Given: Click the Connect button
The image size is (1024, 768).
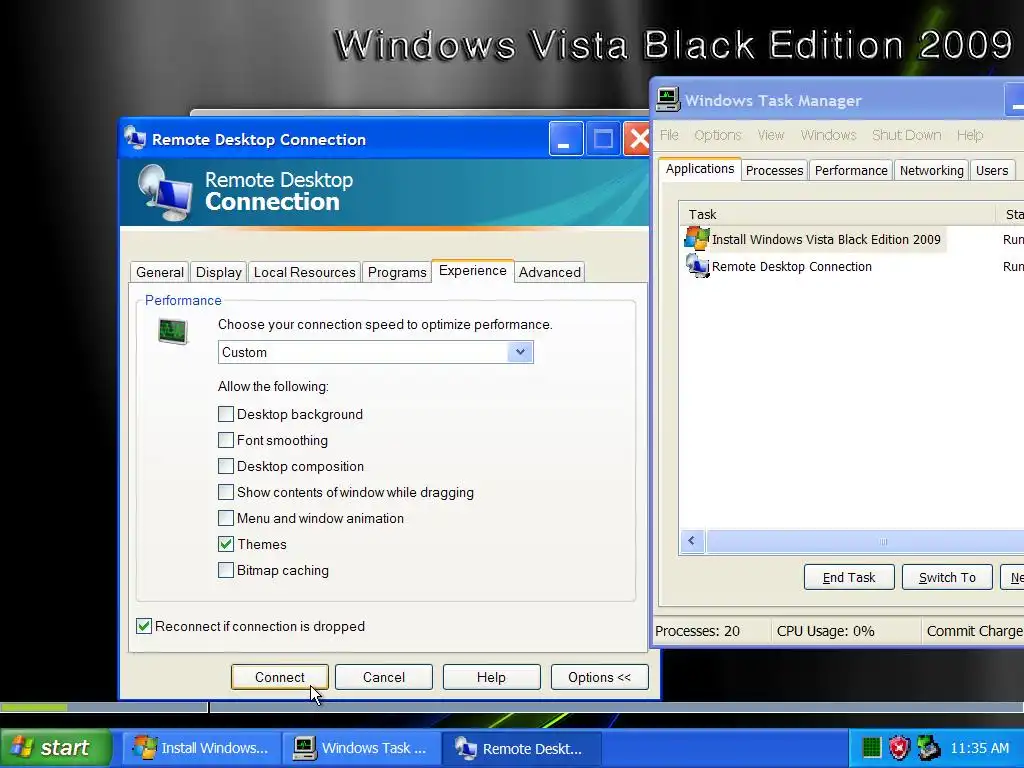Looking at the screenshot, I should coord(280,677).
